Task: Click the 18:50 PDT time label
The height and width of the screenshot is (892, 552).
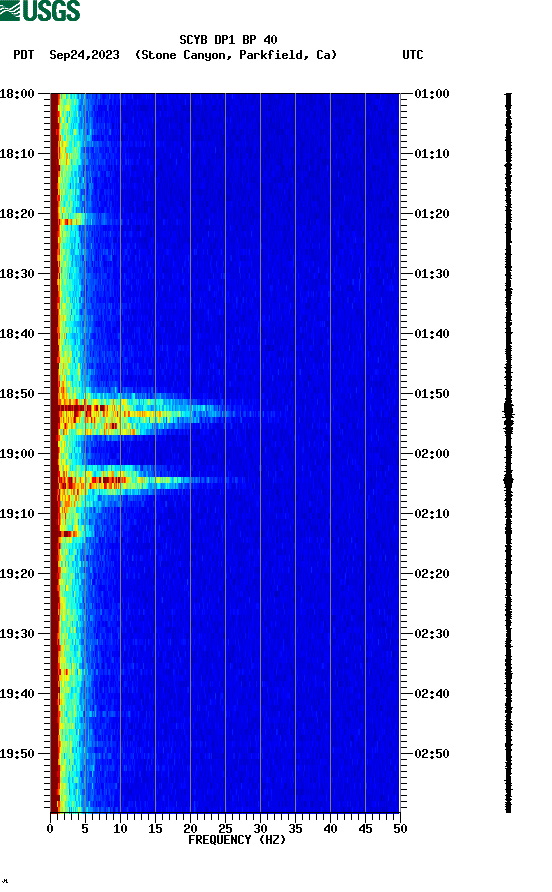Action: pos(17,394)
